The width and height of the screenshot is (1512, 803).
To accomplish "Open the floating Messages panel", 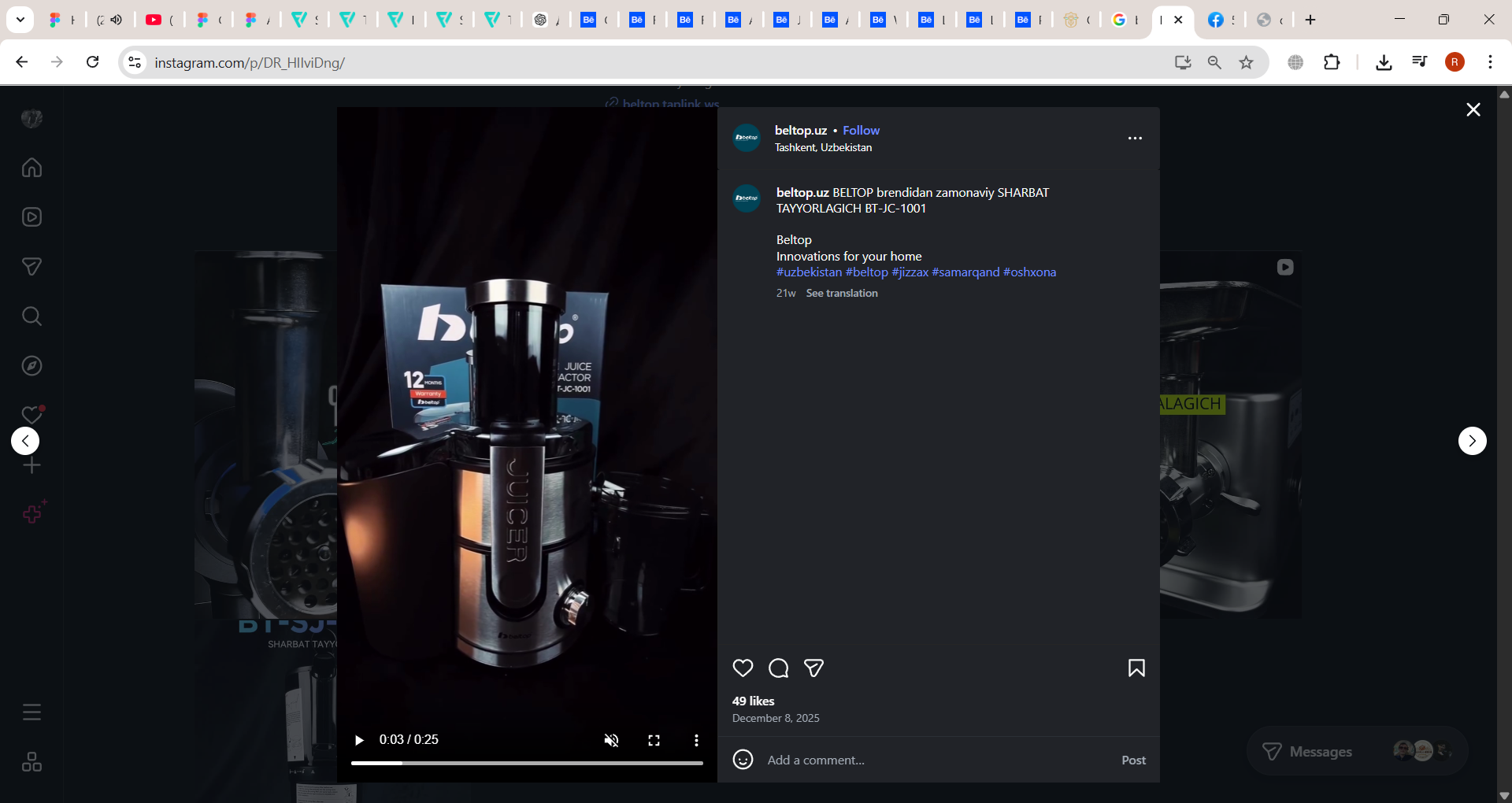I will (x=1357, y=751).
